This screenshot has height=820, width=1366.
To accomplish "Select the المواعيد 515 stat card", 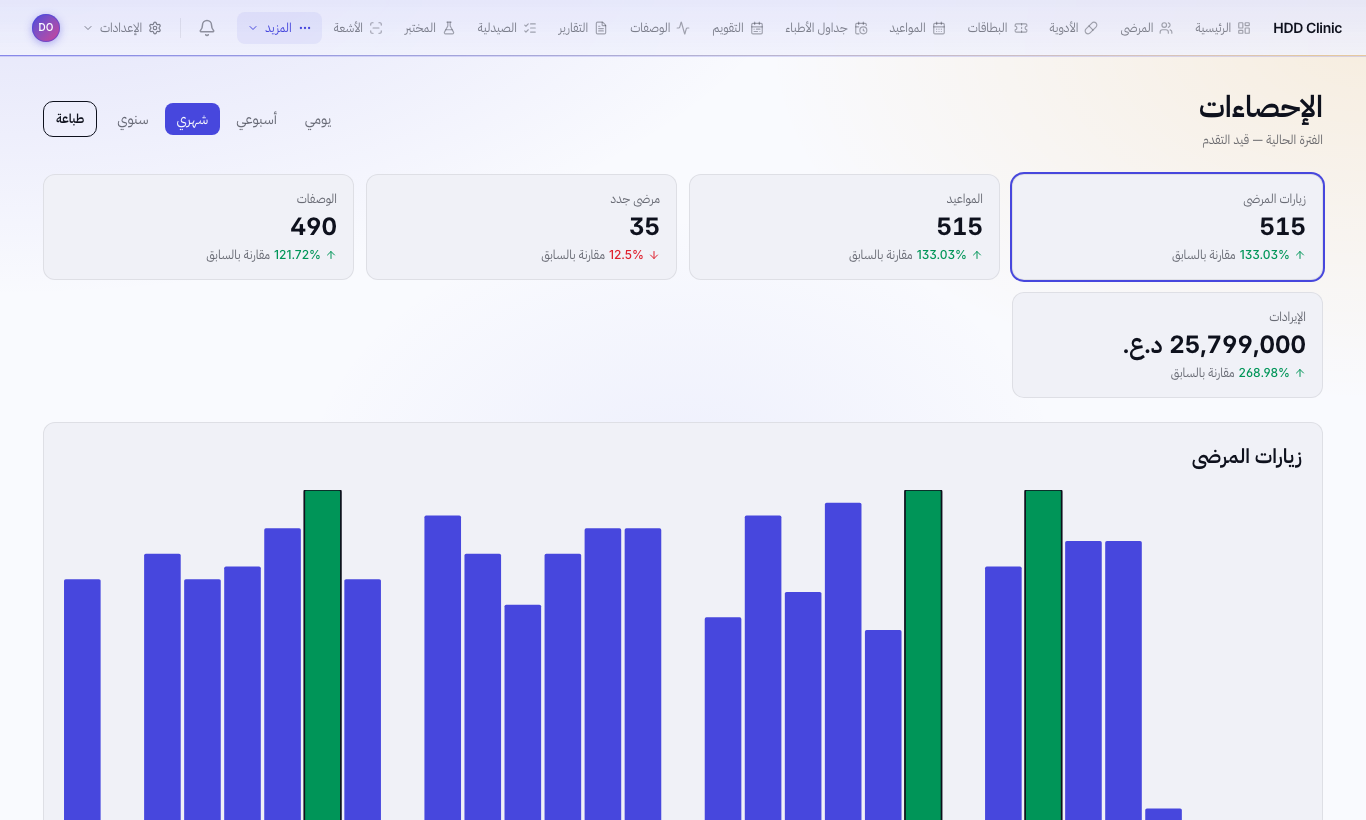I will click(x=844, y=227).
